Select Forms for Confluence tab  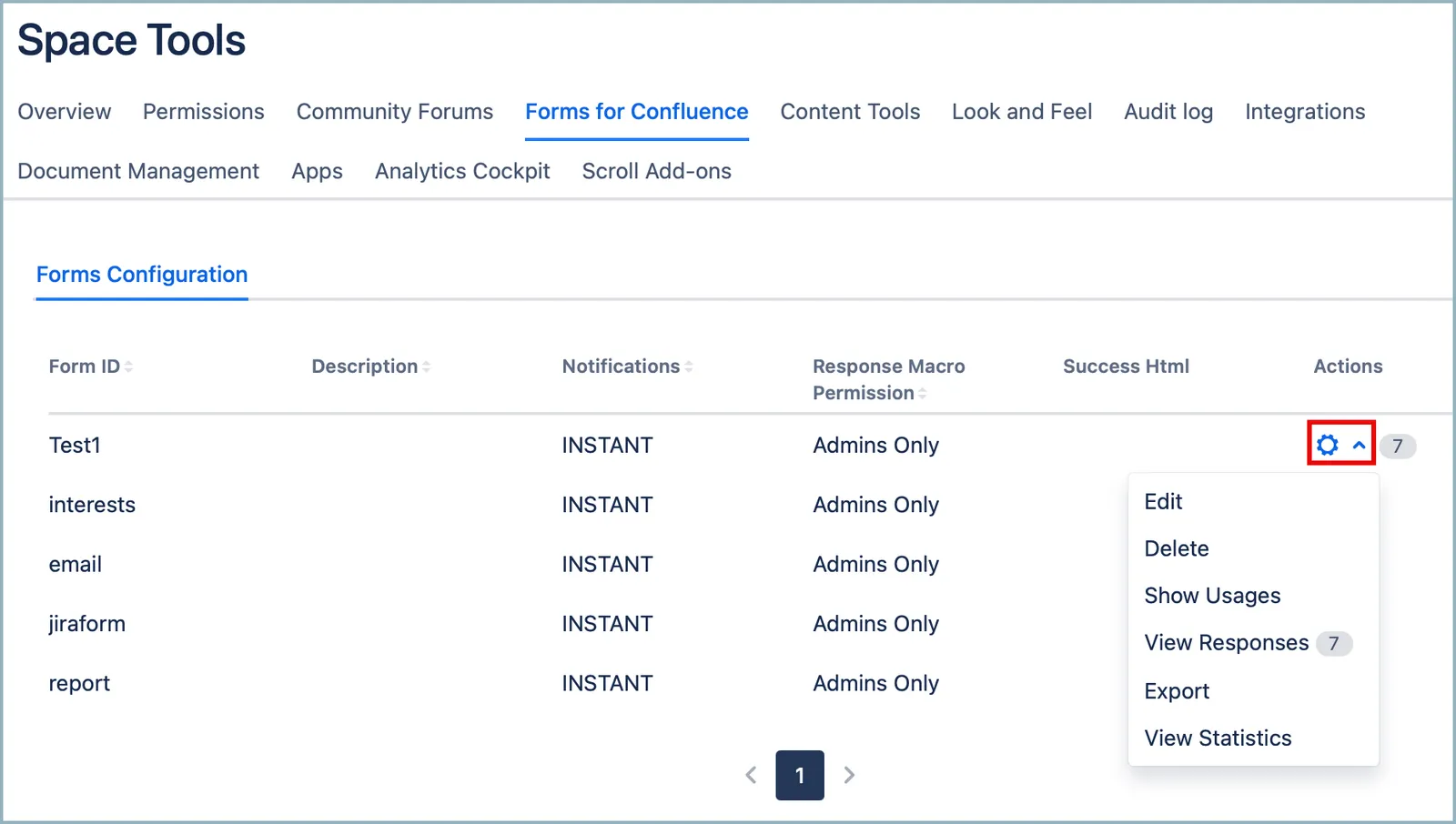(637, 112)
